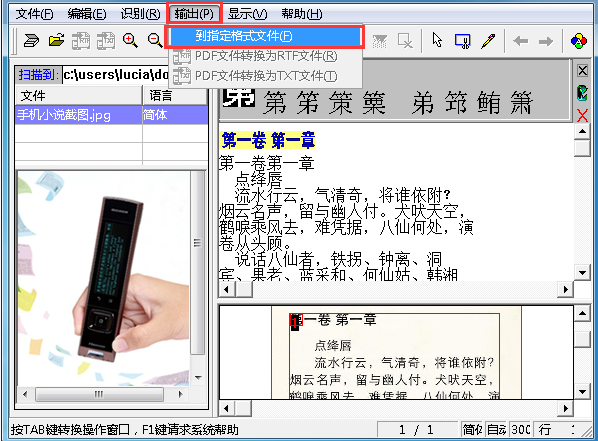
Task: Zoom in with magnifier plus icon
Action: 130,40
